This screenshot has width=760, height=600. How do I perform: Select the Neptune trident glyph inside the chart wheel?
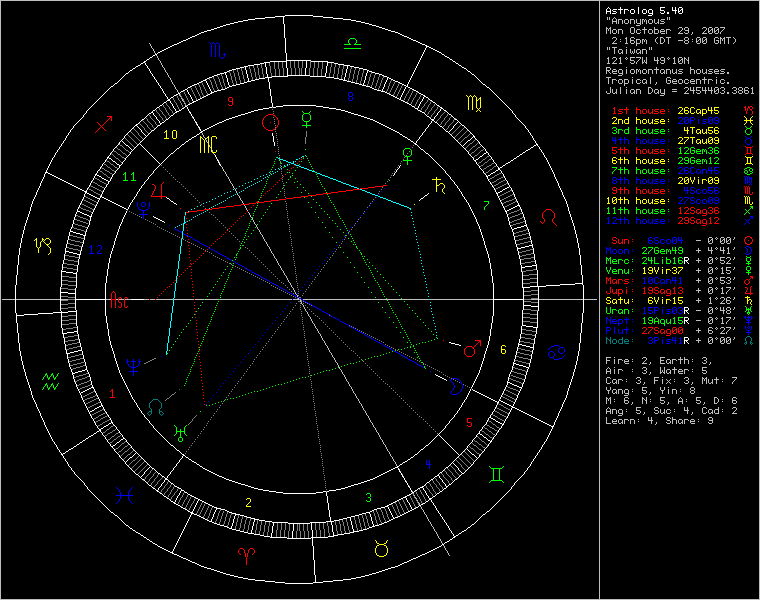point(133,366)
